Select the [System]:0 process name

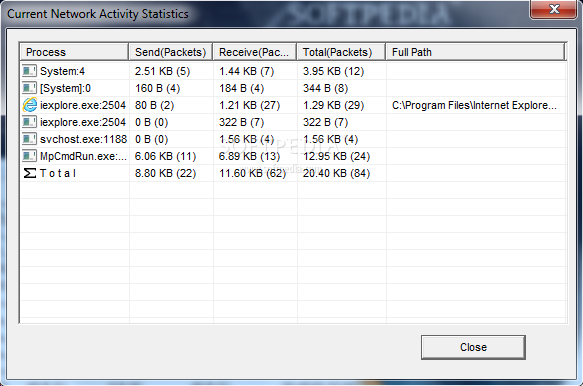(65, 88)
